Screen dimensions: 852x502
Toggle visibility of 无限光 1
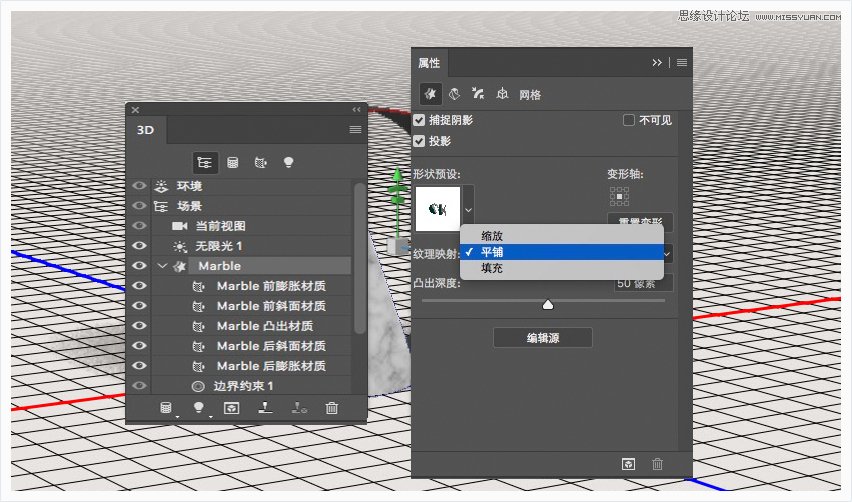tap(139, 246)
